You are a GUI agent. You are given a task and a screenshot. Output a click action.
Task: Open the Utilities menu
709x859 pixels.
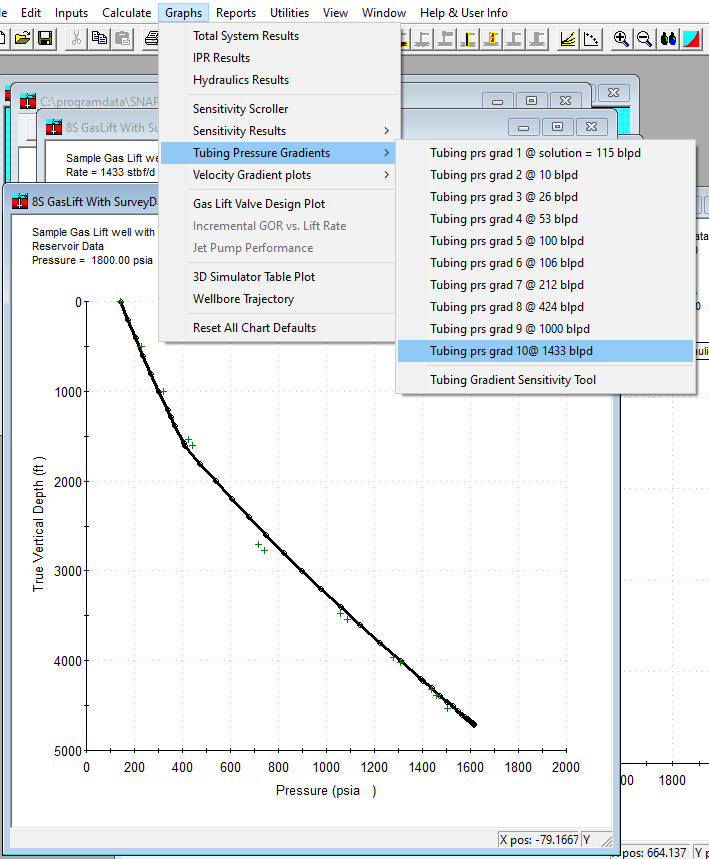pyautogui.click(x=289, y=13)
